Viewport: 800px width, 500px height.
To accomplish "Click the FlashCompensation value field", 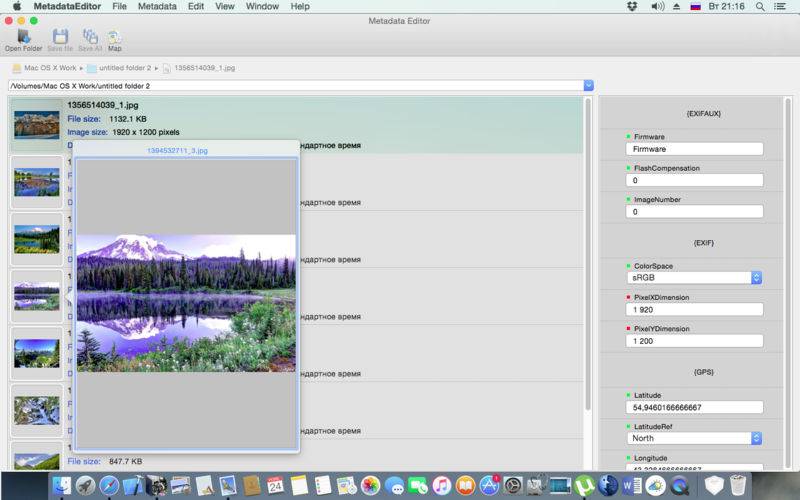I will tap(694, 180).
